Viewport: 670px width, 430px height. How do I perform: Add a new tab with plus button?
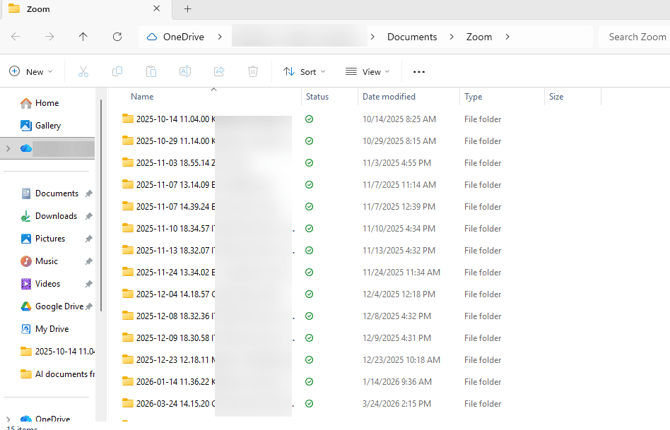187,9
